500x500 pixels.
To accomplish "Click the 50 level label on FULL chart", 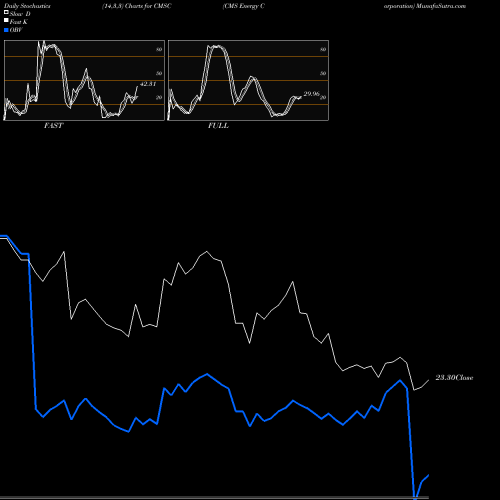I will coord(323,73).
